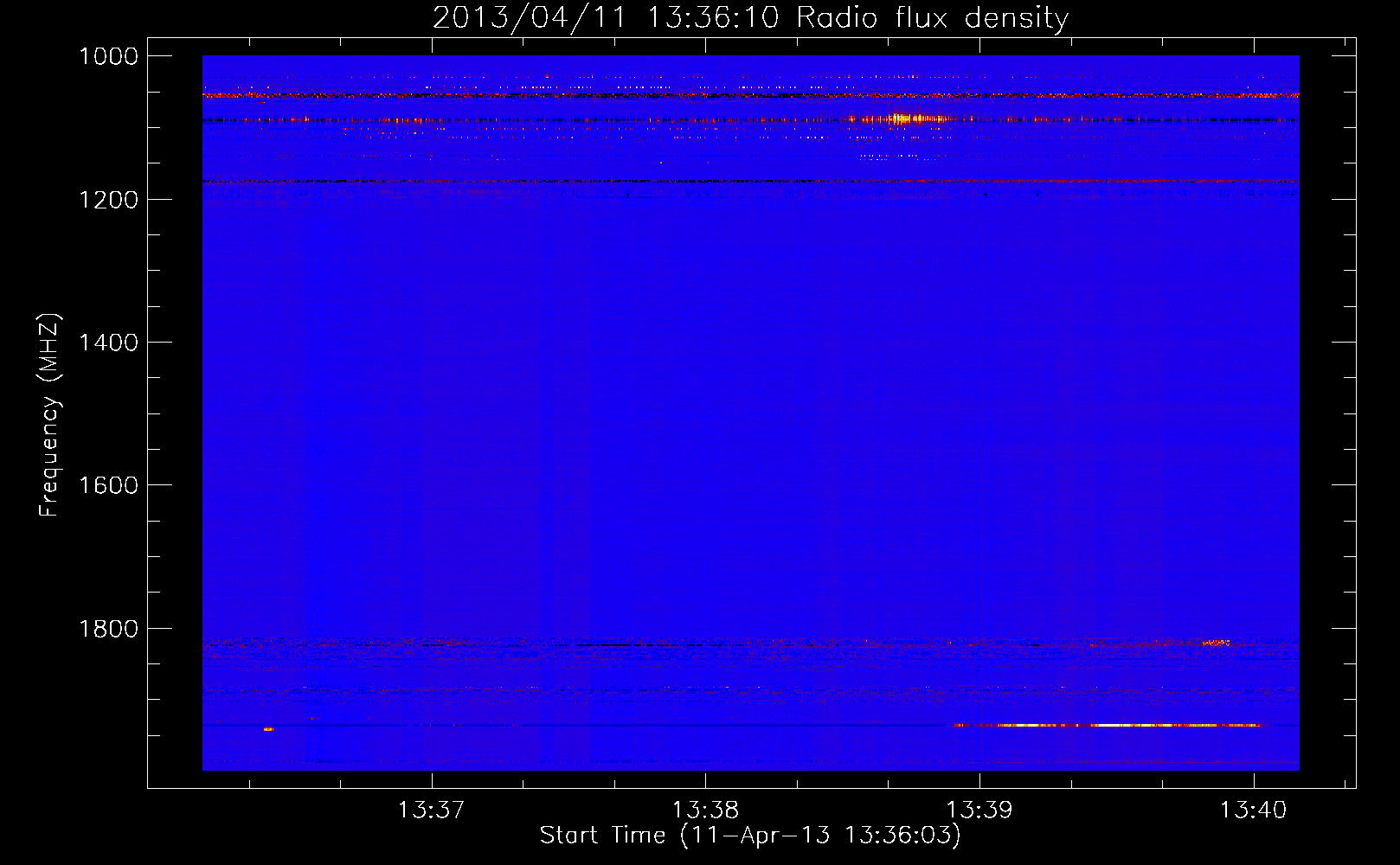The image size is (1400, 865).
Task: Click the small orange blob near 1820 MHz
Action: pyautogui.click(x=1216, y=643)
